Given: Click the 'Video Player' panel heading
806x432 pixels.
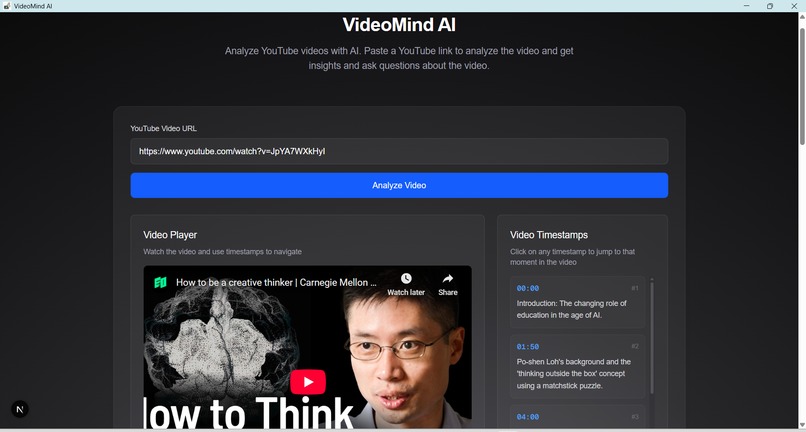Looking at the screenshot, I should (x=170, y=235).
